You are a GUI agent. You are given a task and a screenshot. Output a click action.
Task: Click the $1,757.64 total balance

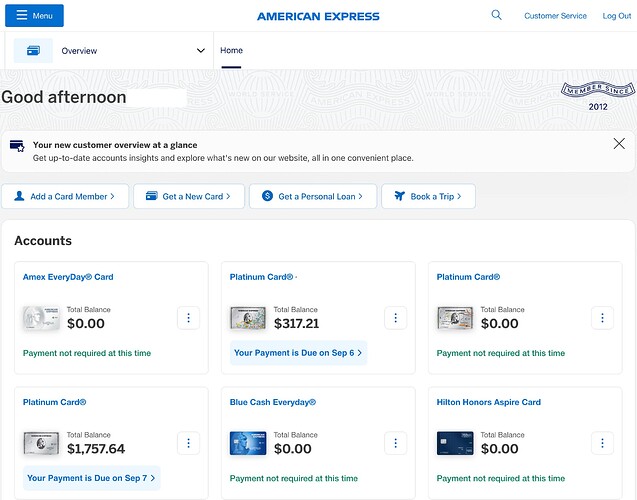[96, 449]
